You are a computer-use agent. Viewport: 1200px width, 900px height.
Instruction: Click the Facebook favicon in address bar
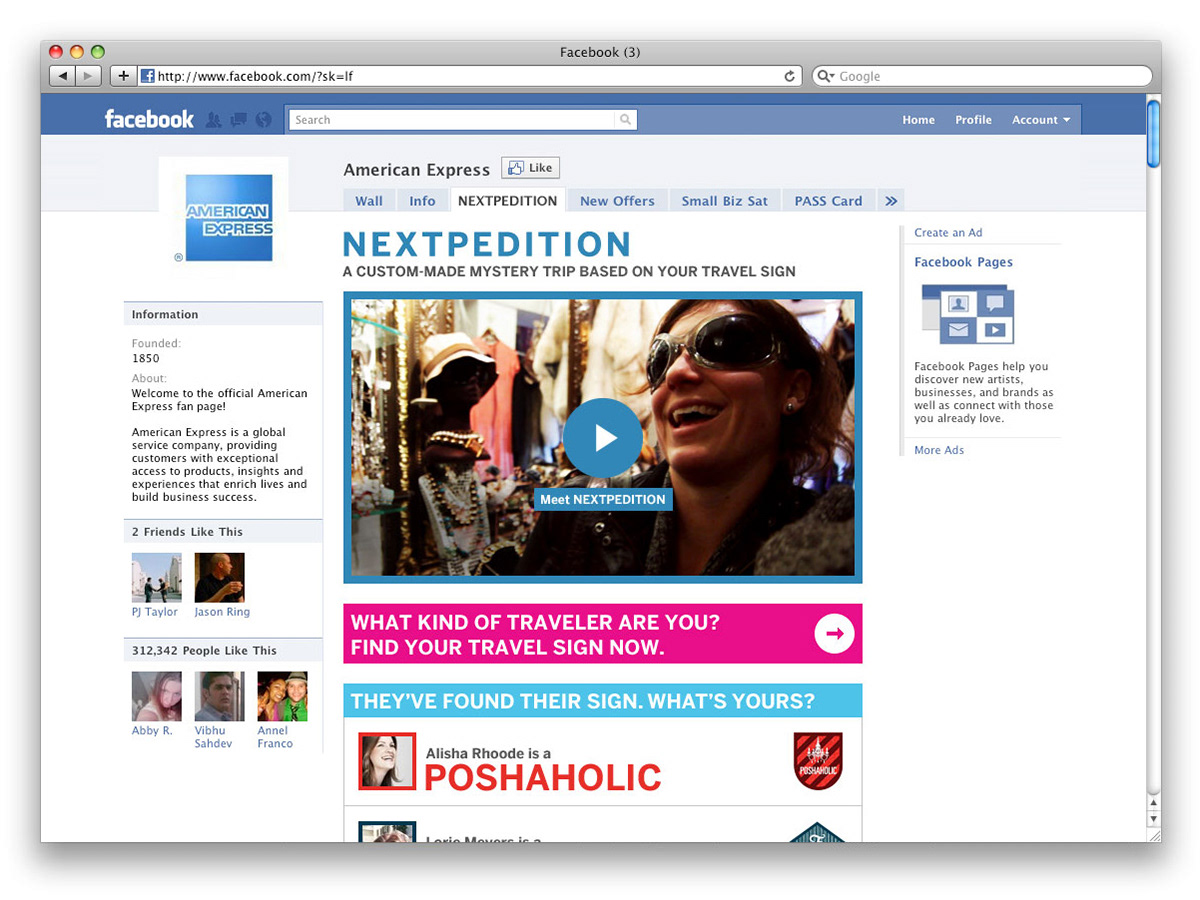pyautogui.click(x=147, y=76)
